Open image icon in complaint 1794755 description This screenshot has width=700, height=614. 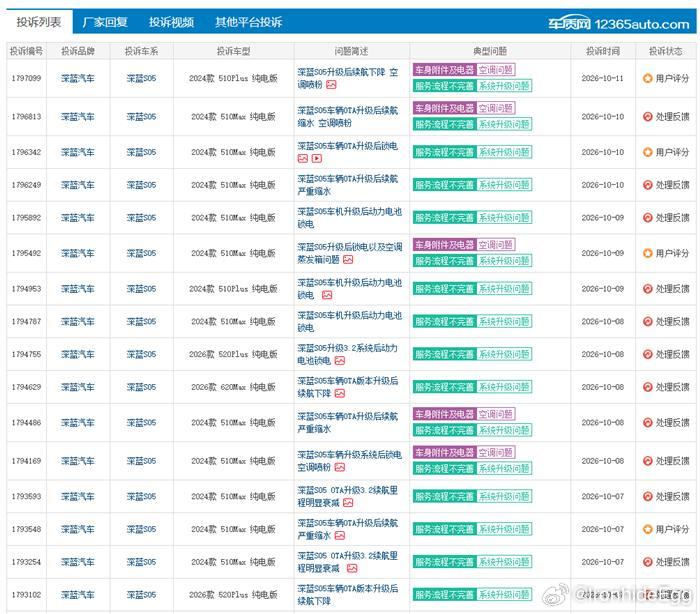(x=340, y=360)
